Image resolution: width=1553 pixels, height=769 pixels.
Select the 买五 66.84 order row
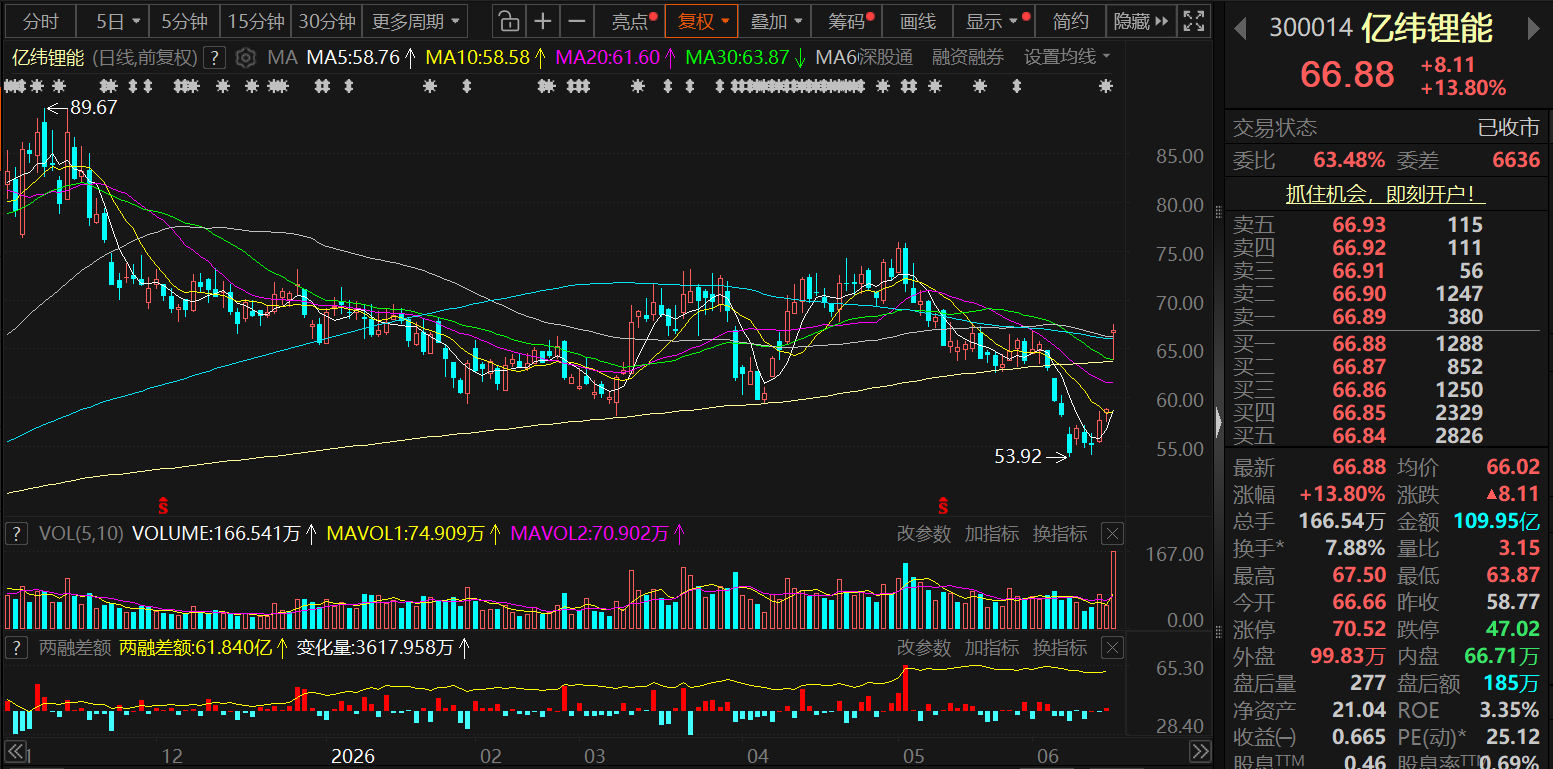pyautogui.click(x=1386, y=436)
